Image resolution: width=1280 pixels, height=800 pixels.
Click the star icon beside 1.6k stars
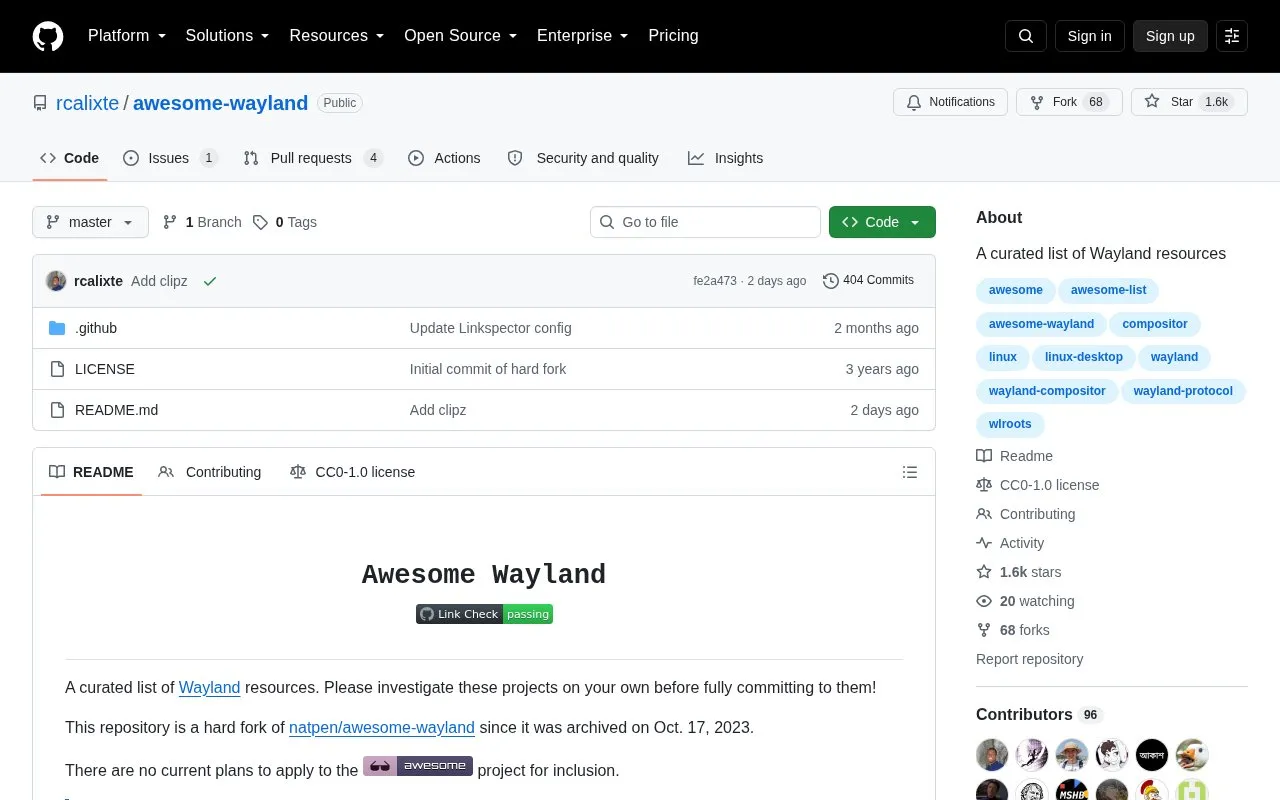click(x=984, y=572)
